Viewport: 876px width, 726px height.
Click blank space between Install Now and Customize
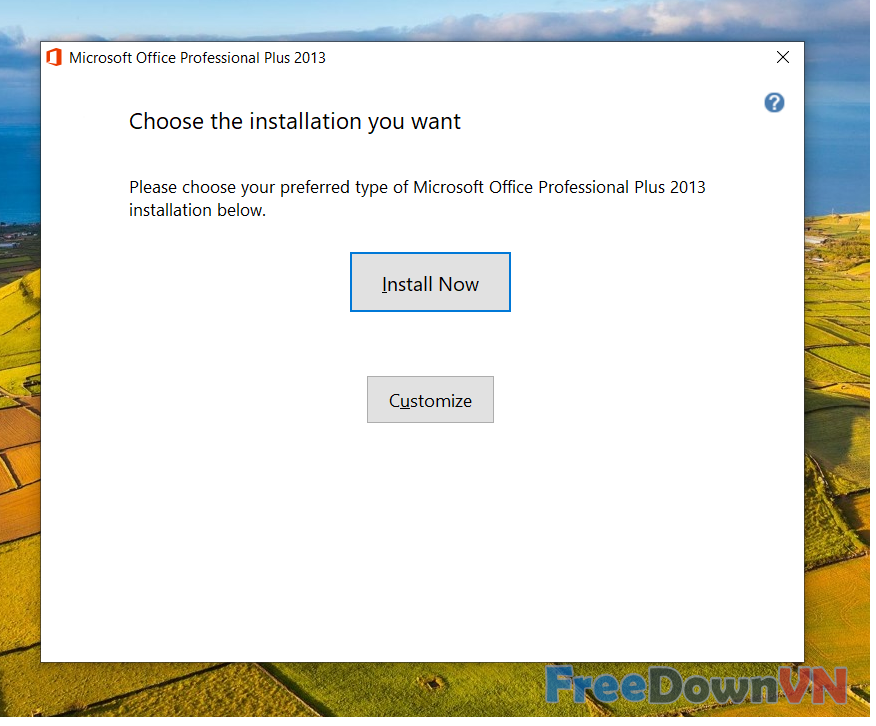coord(430,344)
